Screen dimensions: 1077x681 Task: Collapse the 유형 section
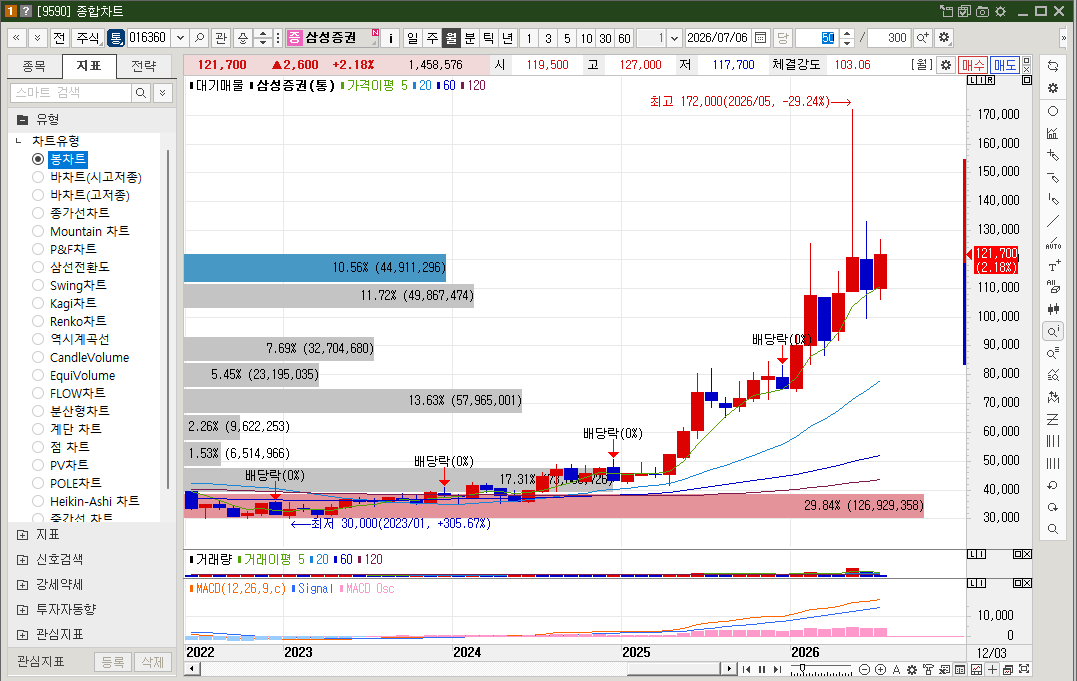[23, 120]
